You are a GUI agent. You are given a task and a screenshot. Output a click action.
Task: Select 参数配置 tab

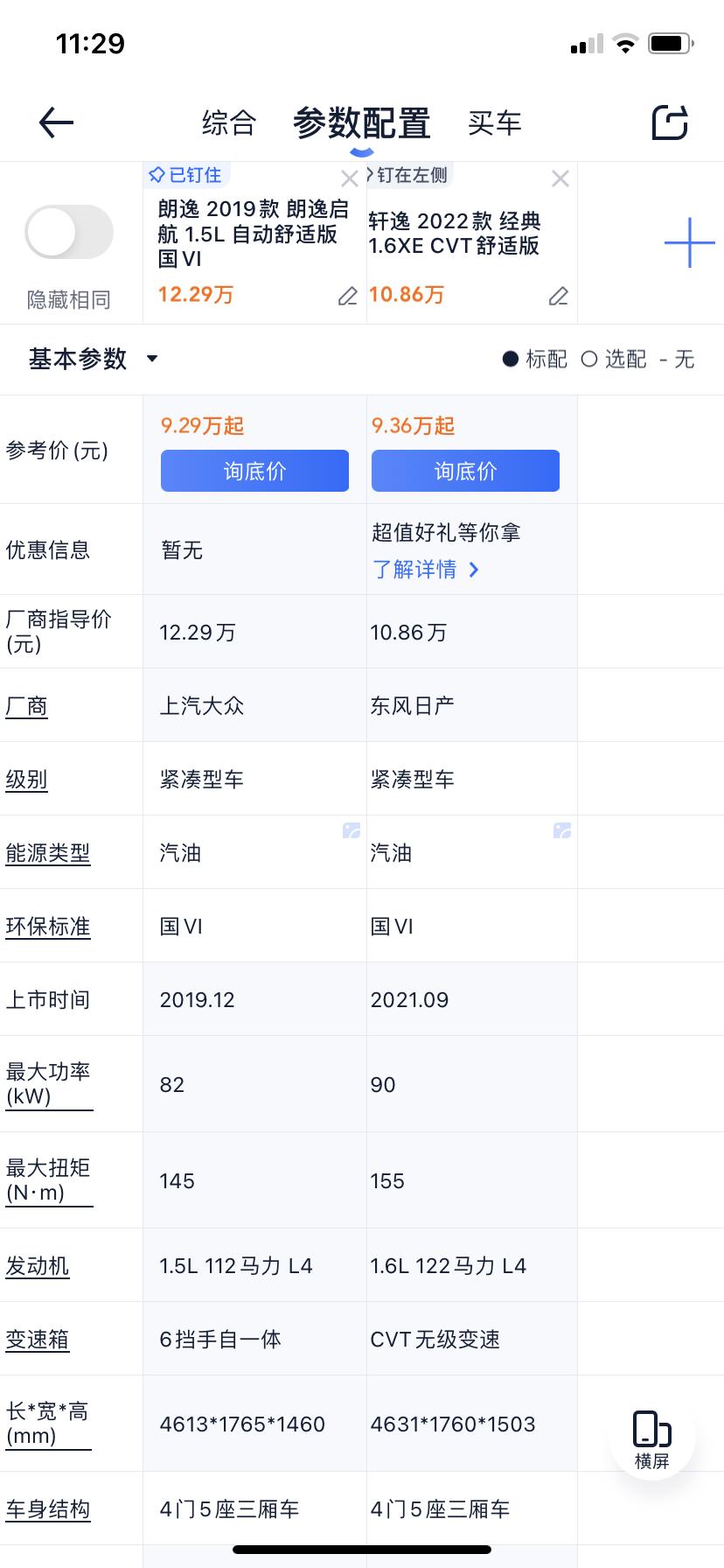(362, 123)
